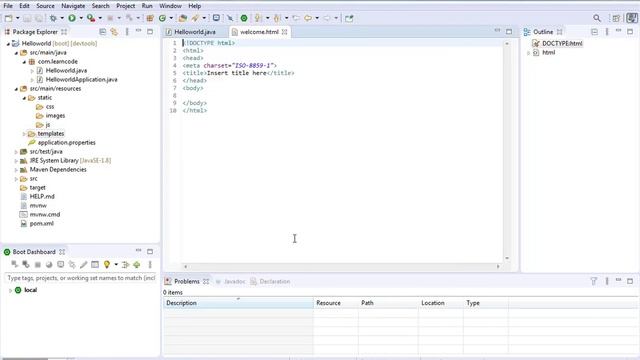Click the Open Type toolbar icon
This screenshot has height=360, width=640.
tap(183, 18)
